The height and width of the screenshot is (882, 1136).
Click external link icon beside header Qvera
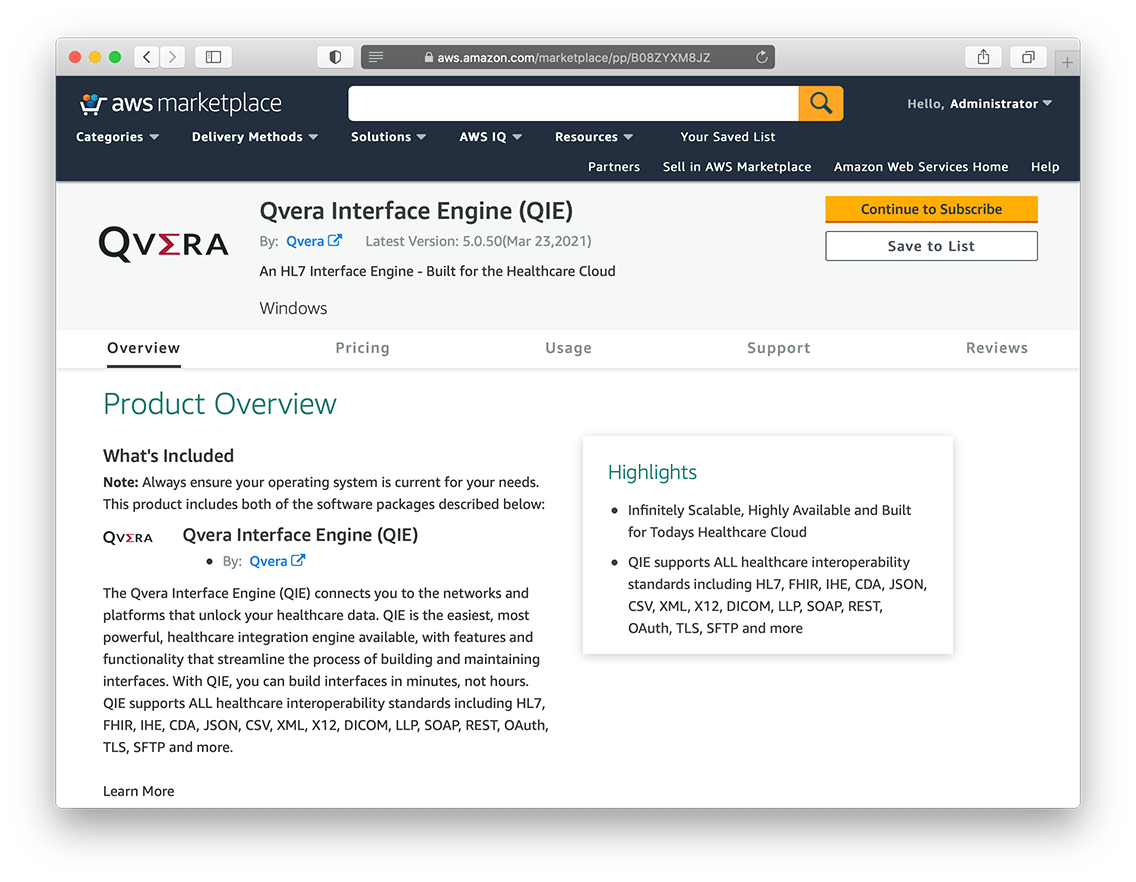(x=335, y=240)
